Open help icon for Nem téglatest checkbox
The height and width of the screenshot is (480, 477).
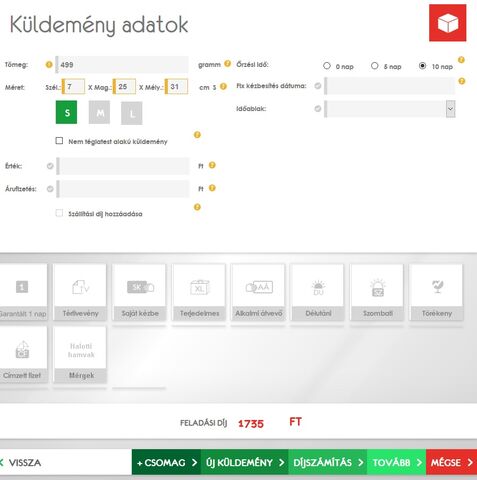(197, 135)
